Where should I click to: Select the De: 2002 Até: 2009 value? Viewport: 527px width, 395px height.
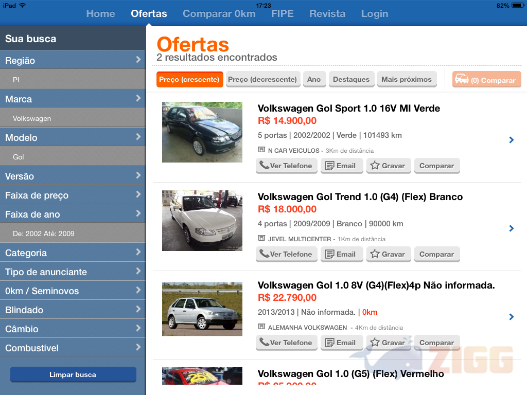(x=73, y=233)
